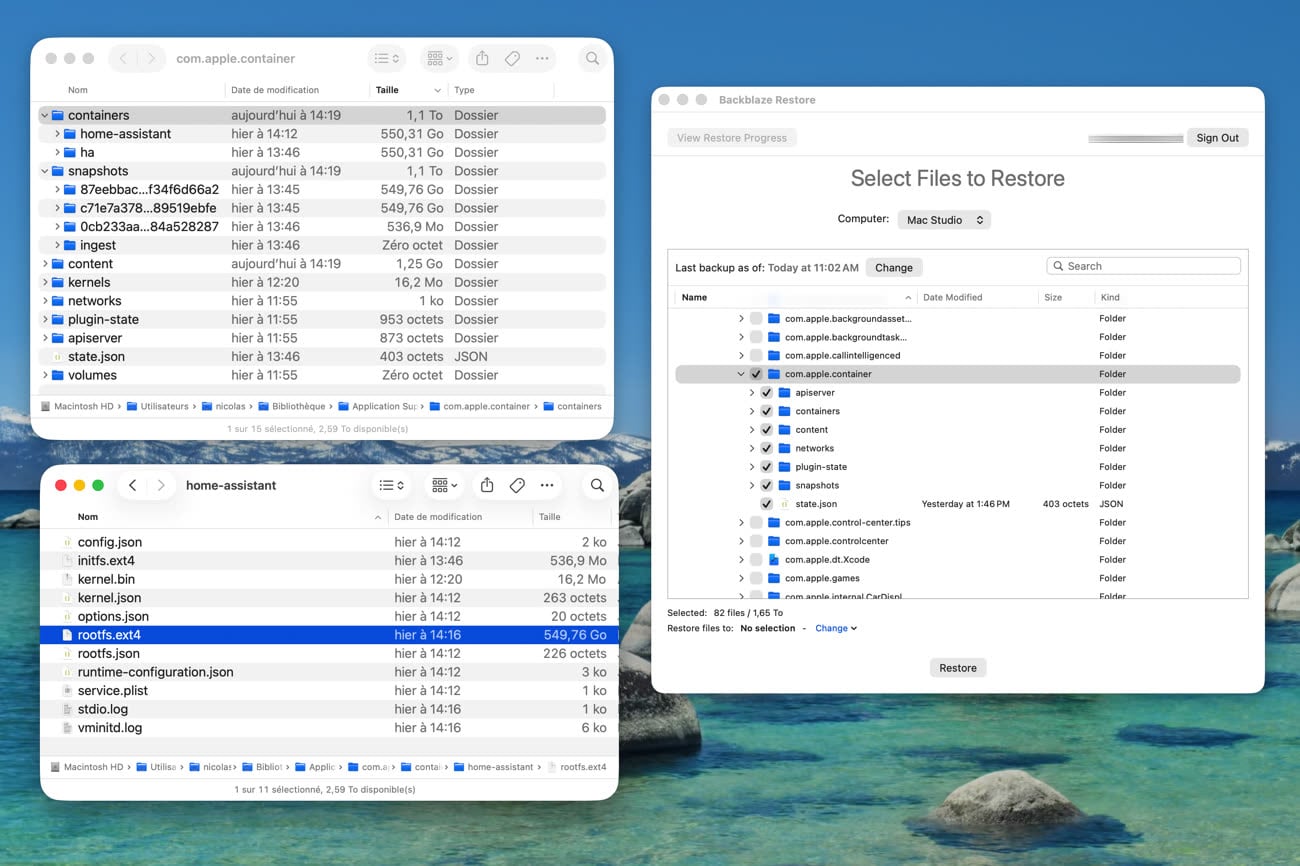Uncheck the com.apple.container folder checkbox

point(756,374)
